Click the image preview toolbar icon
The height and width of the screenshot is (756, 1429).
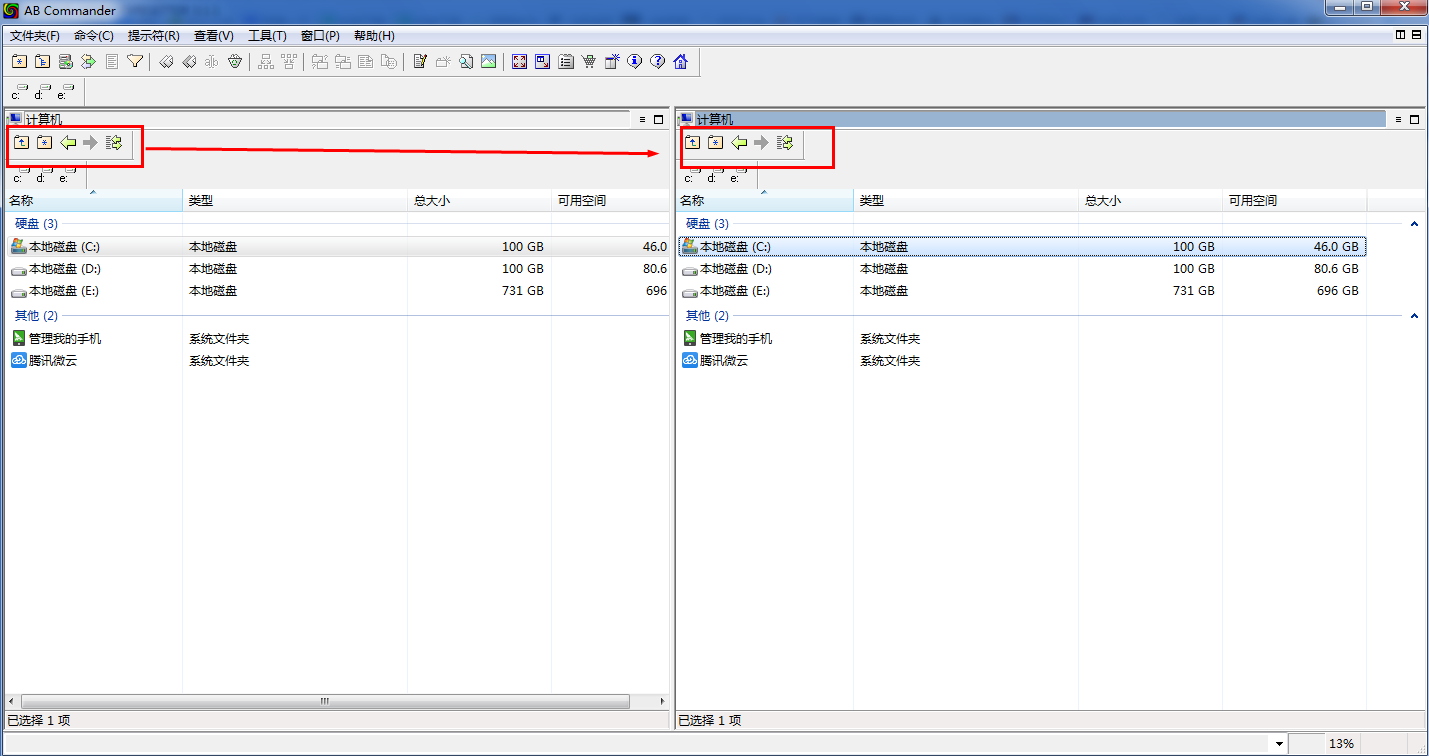pos(488,61)
